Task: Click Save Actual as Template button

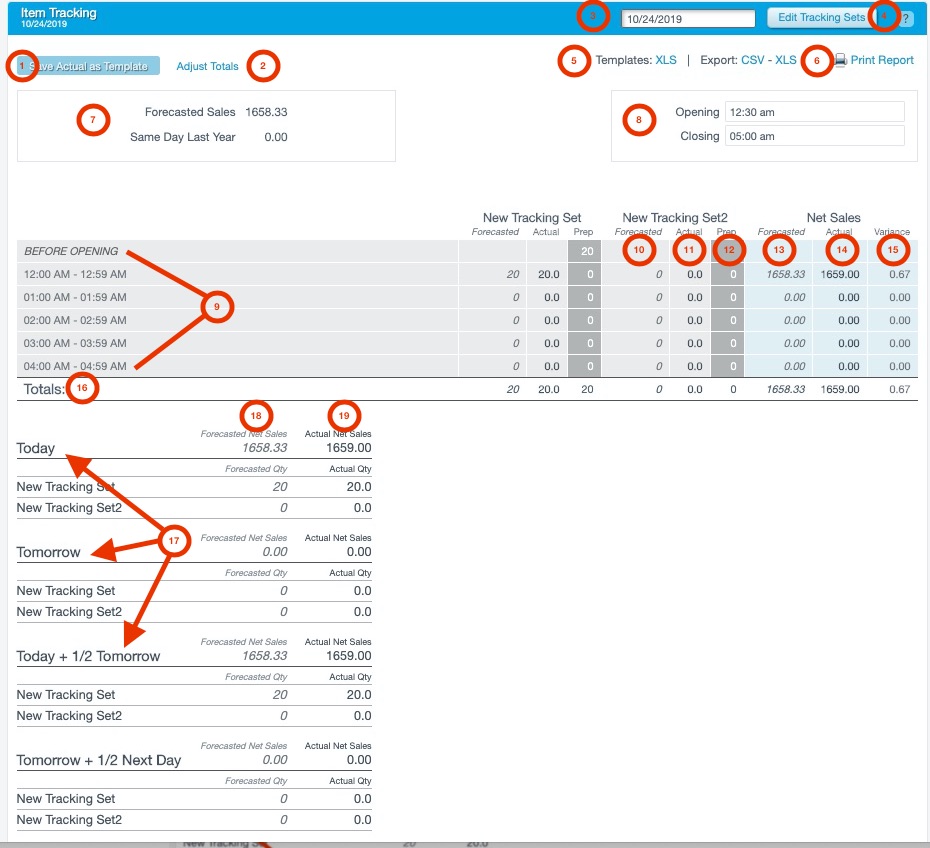Action: tap(88, 66)
